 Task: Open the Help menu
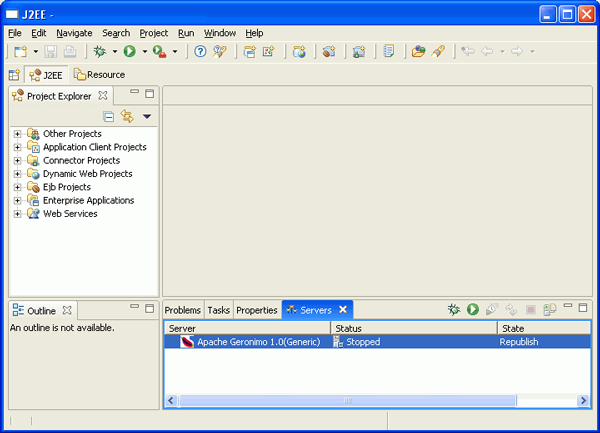pyautogui.click(x=254, y=33)
